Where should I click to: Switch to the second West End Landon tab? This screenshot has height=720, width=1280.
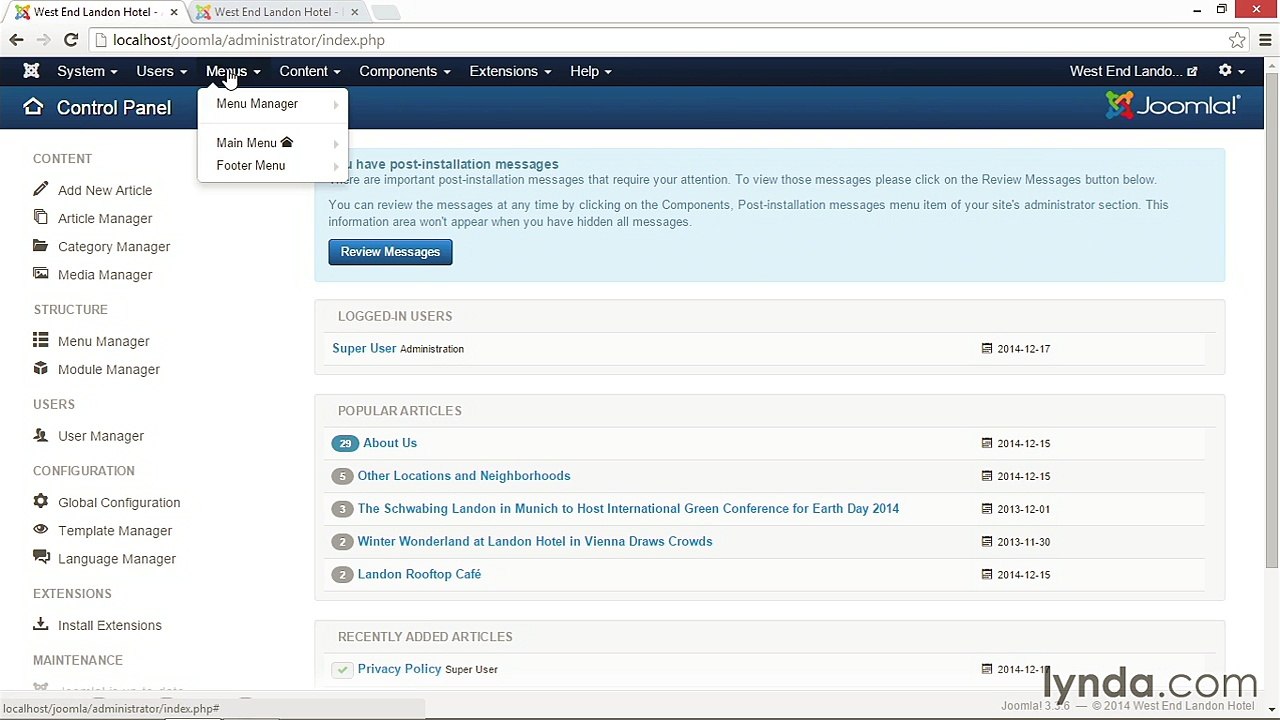[275, 12]
